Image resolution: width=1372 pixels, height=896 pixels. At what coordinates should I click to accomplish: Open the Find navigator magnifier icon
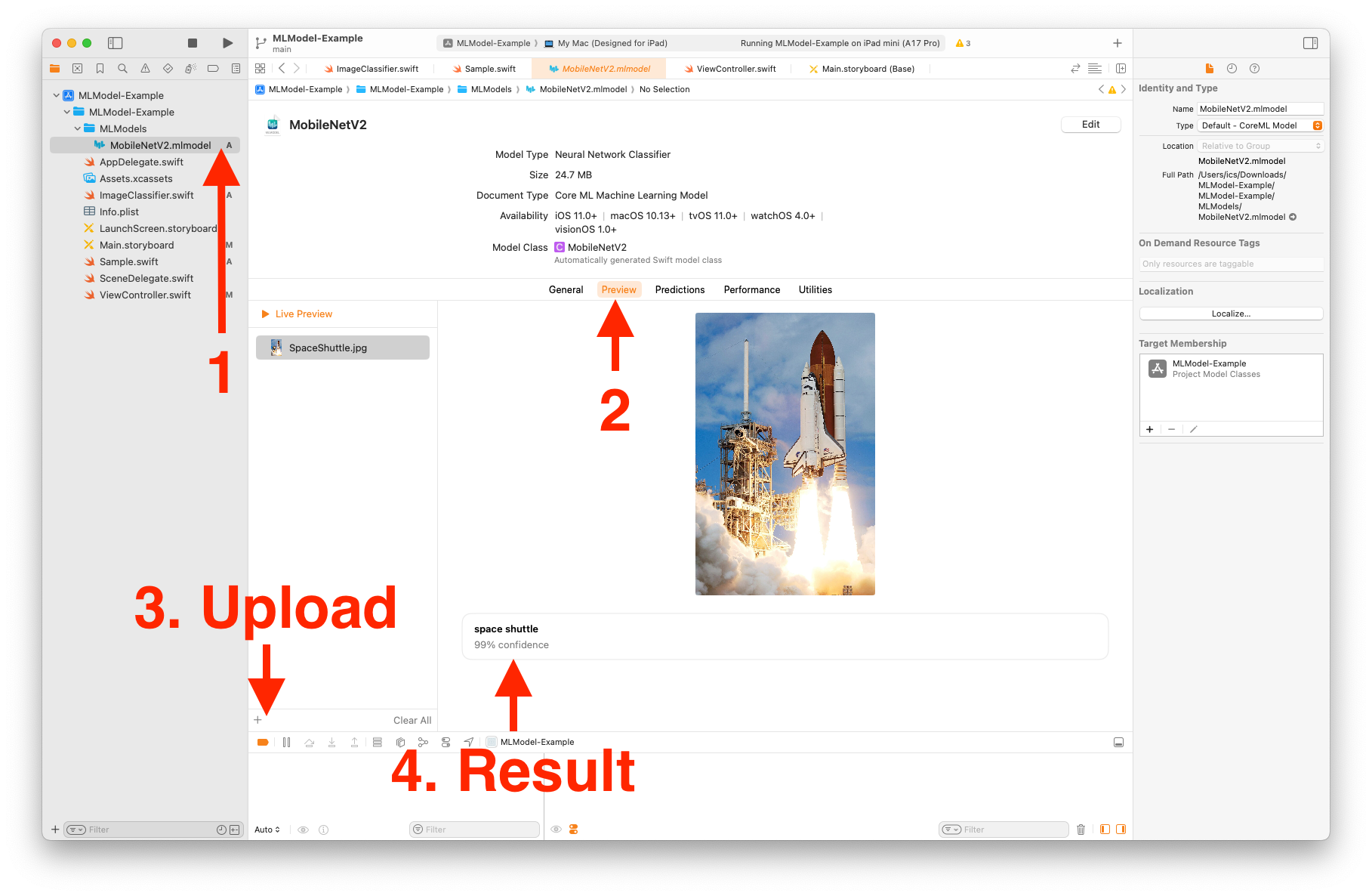pos(122,69)
